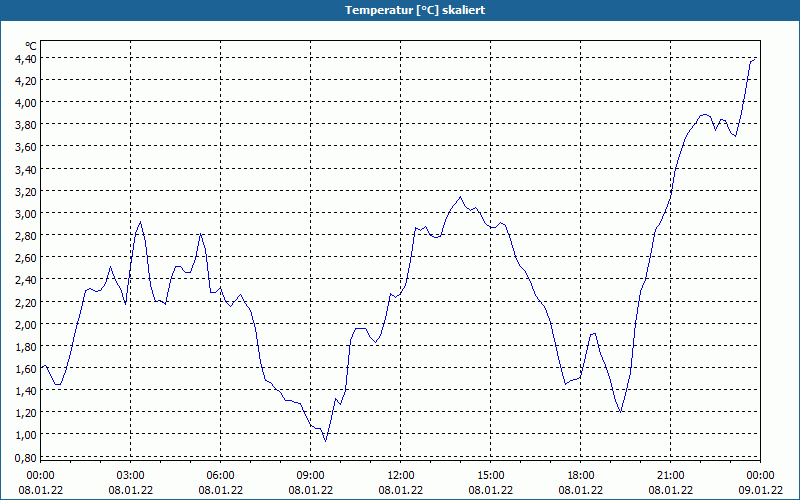Select the y-axis tick label '3,40'
This screenshot has height=500, width=800.
pos(26,170)
